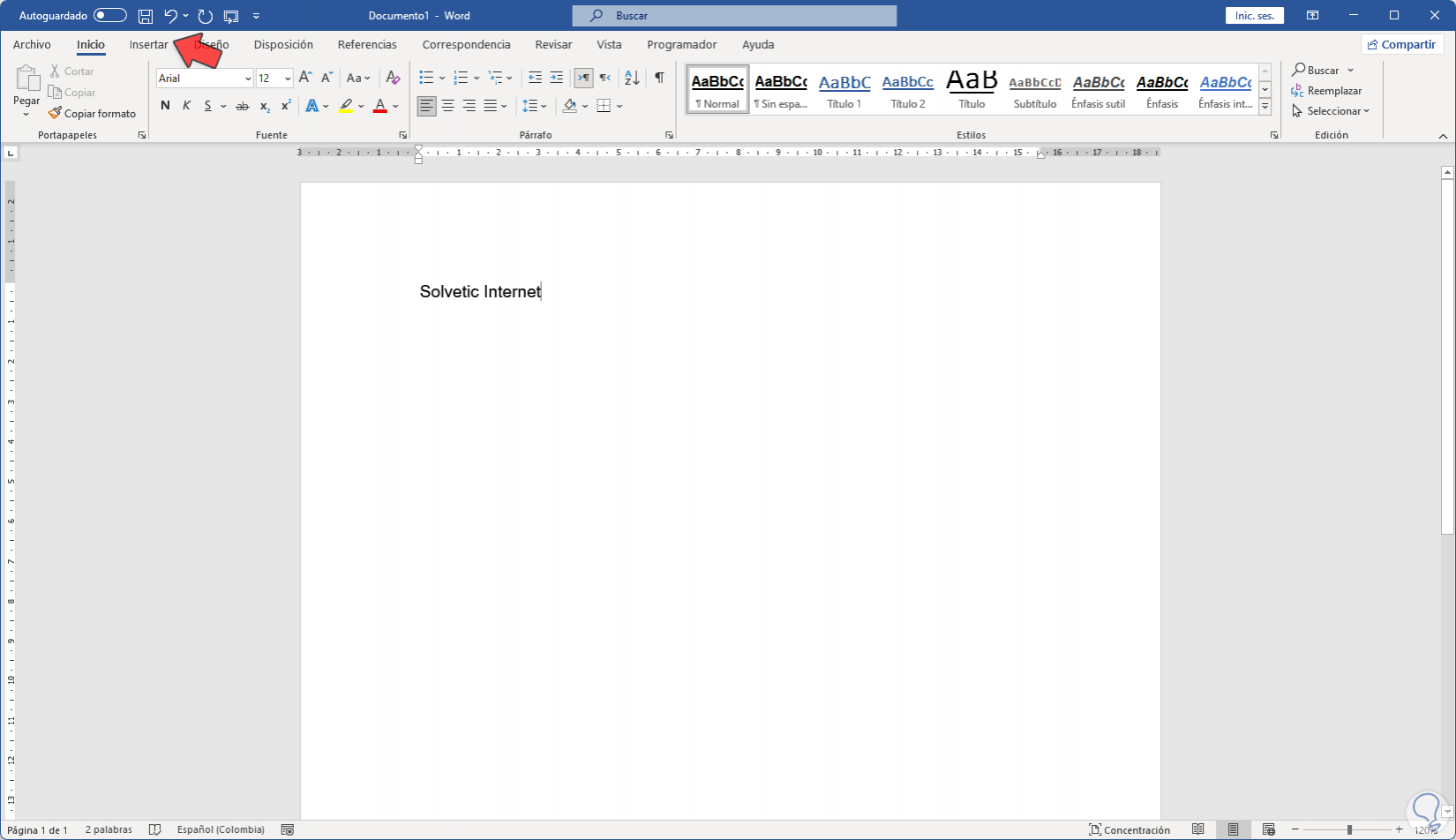The width and height of the screenshot is (1456, 840).
Task: Increase font size with the larger A icon
Action: [305, 78]
